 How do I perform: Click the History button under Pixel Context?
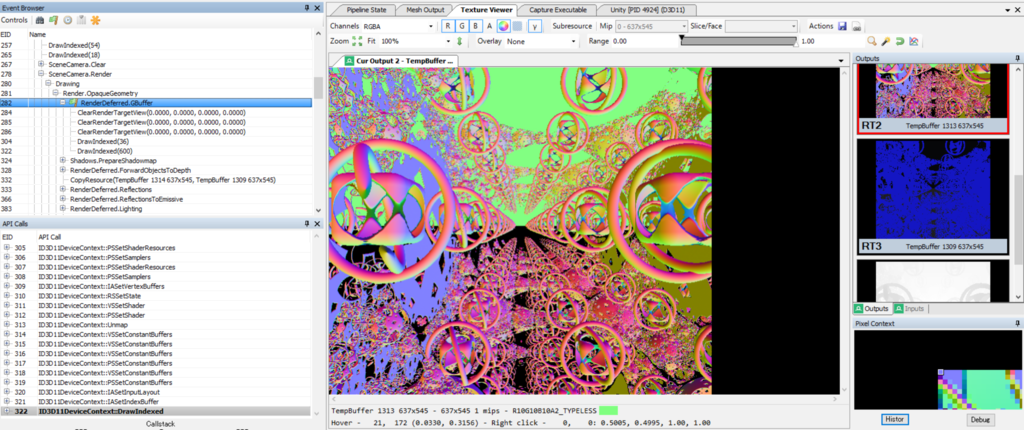point(895,420)
